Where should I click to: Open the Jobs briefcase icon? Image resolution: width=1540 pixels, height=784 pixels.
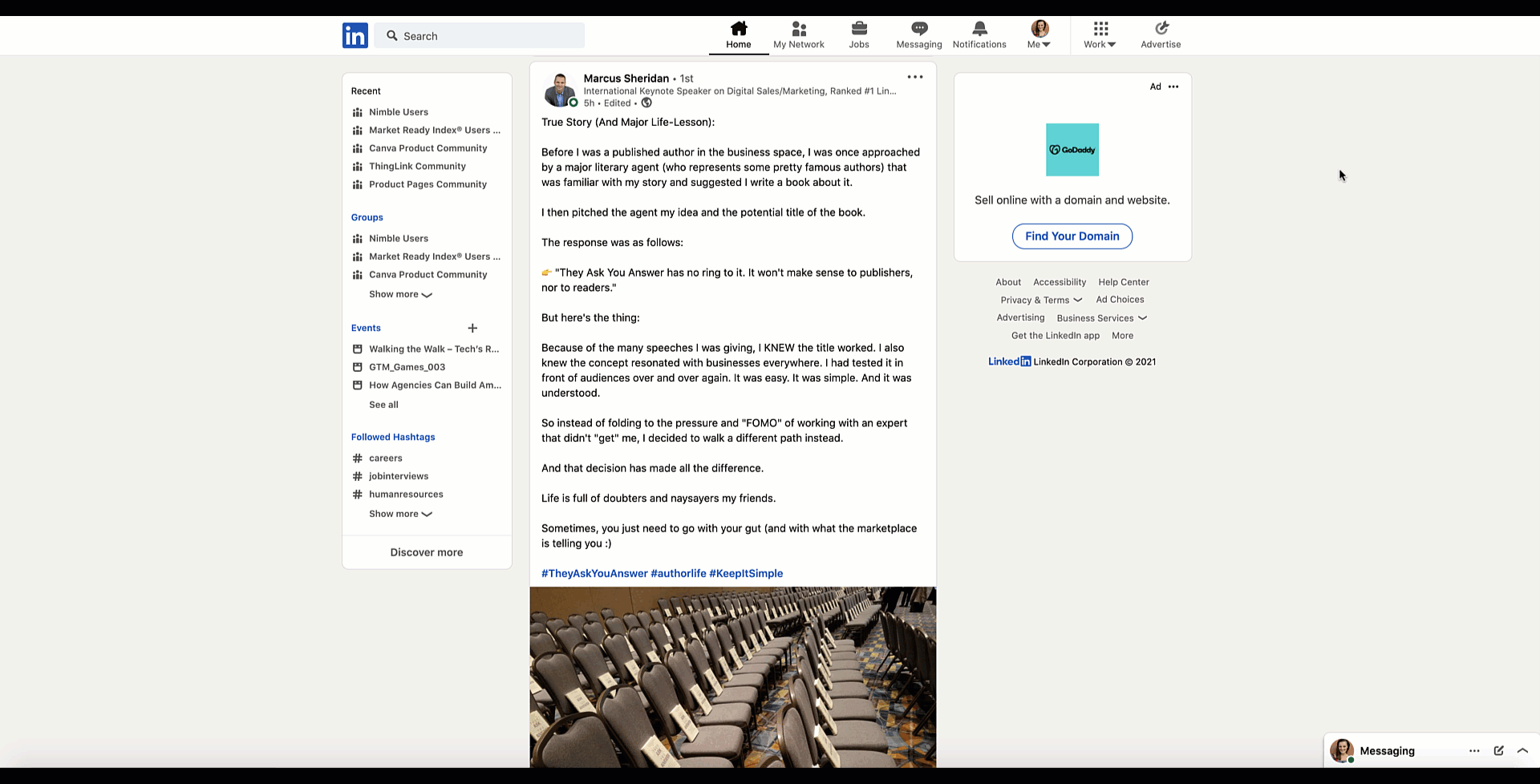tap(859, 29)
